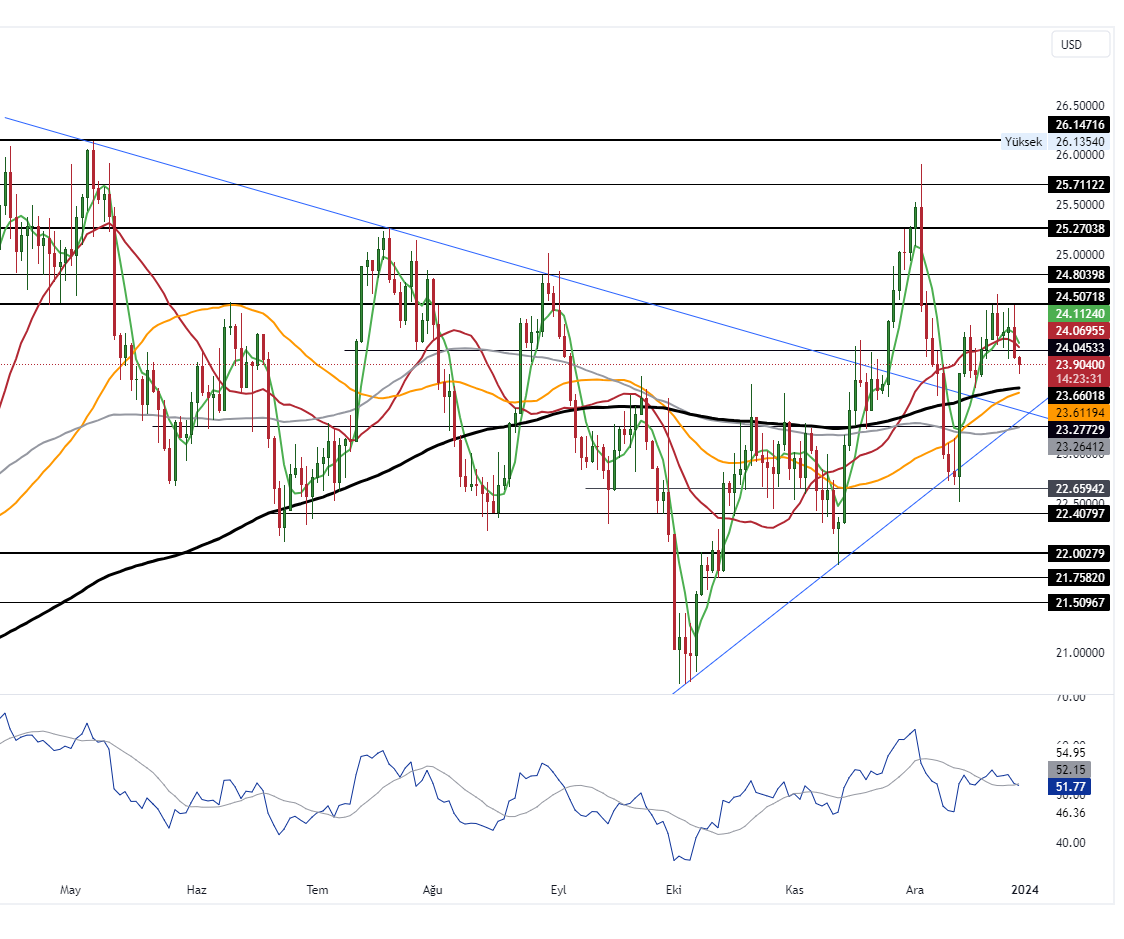Select the 21.50967 price level tag
Viewport: 1124px width, 939px height.
pyautogui.click(x=1079, y=602)
